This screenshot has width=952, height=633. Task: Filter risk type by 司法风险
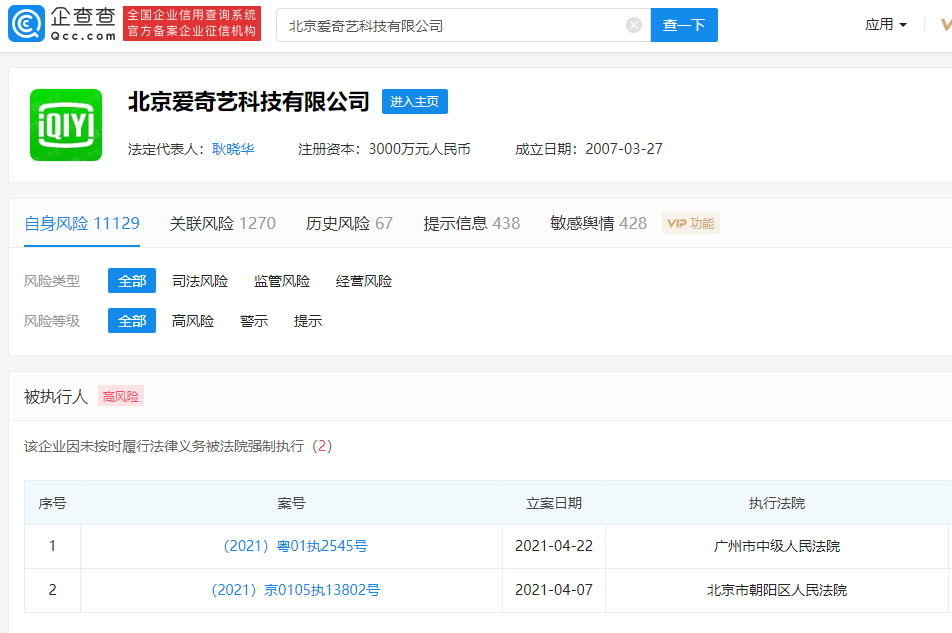coord(200,281)
